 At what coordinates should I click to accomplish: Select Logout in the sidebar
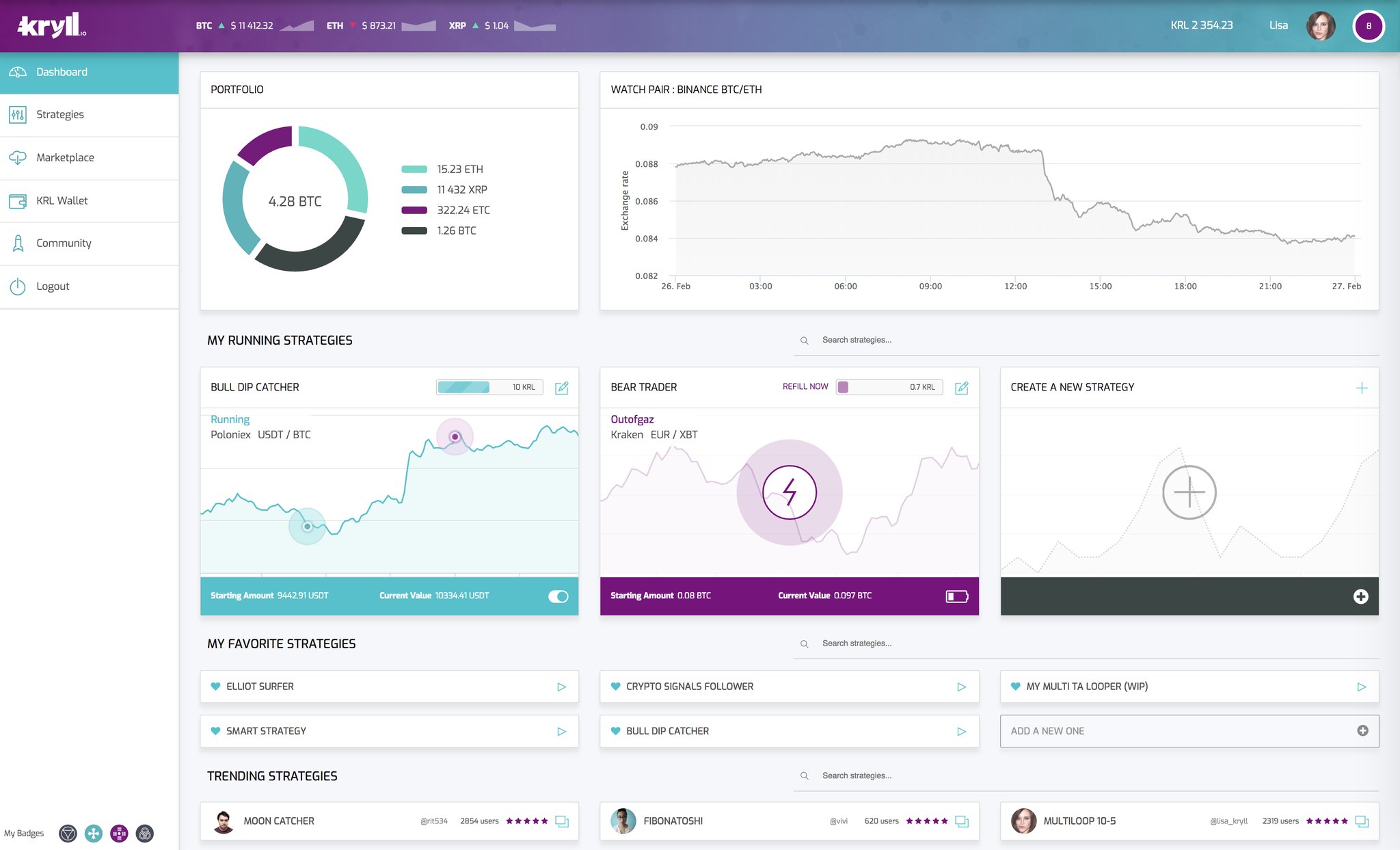click(x=89, y=286)
